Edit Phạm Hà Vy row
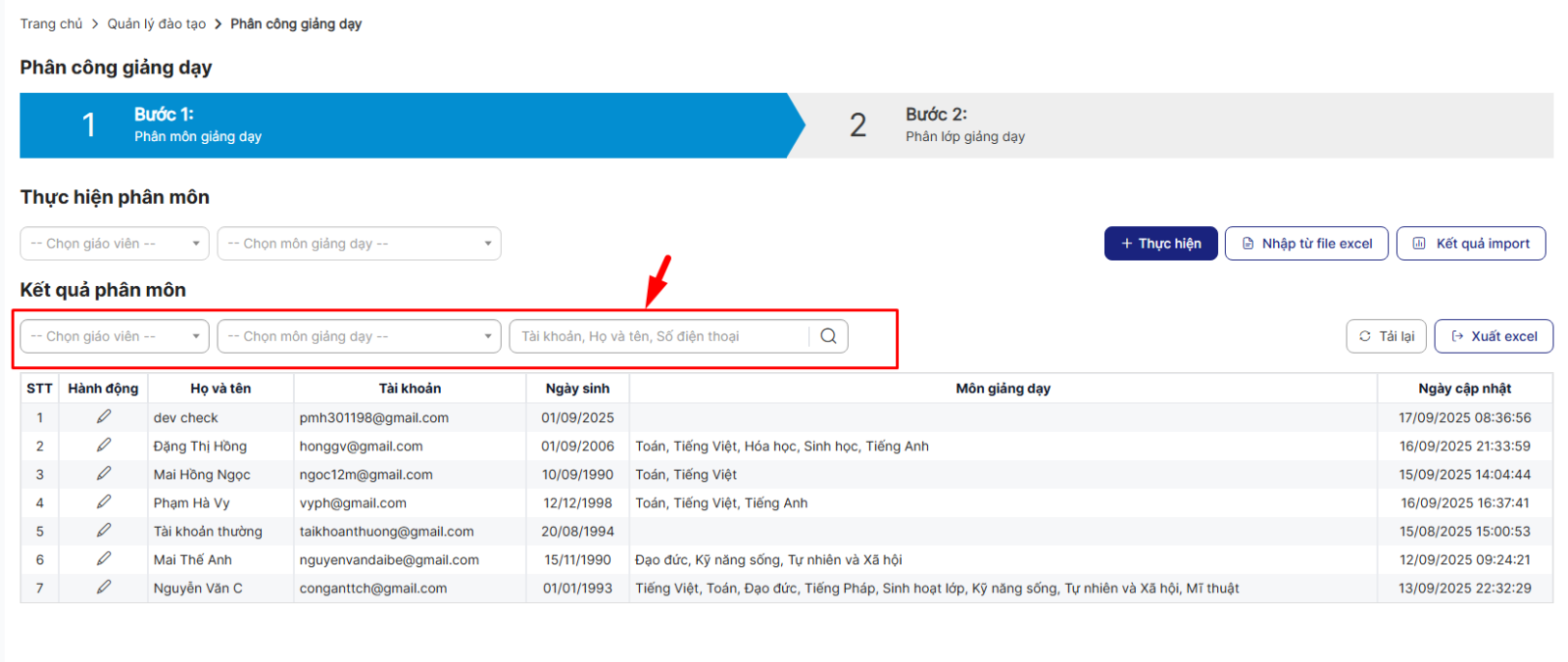 click(103, 502)
